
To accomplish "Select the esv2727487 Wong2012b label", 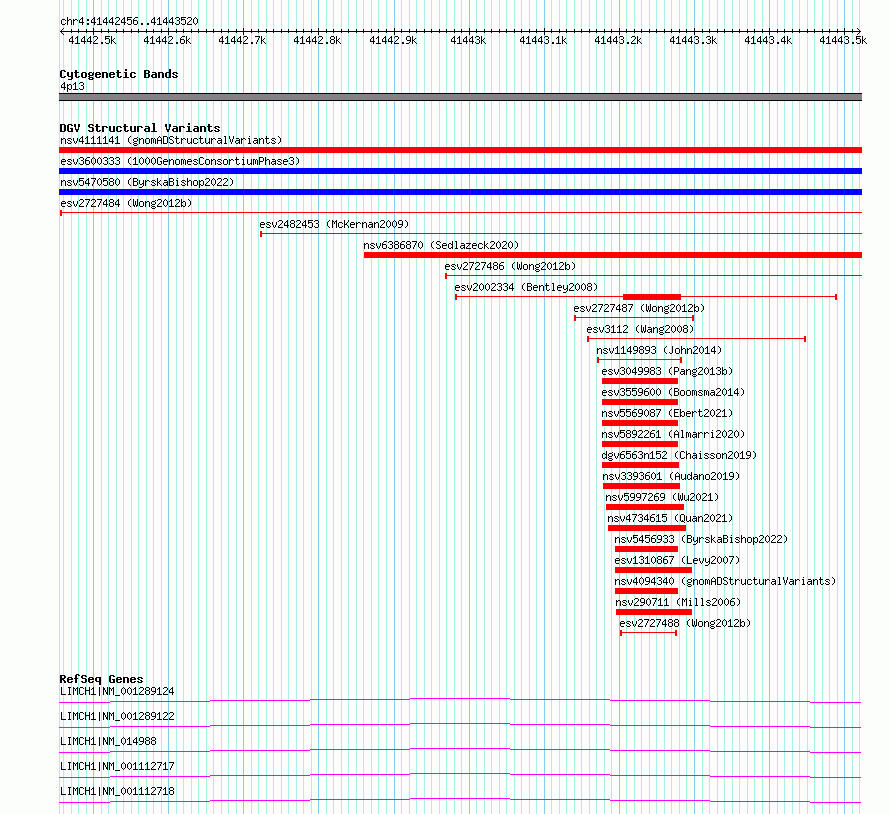I will (x=639, y=308).
